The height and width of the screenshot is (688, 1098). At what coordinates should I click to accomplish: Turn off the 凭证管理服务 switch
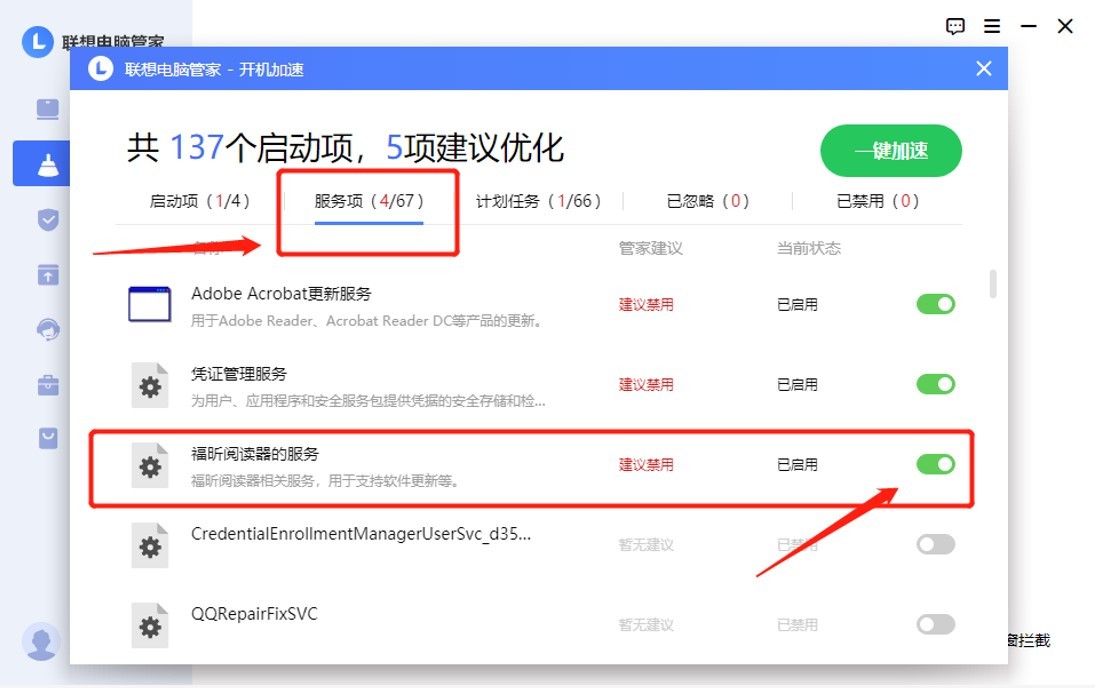[x=936, y=384]
